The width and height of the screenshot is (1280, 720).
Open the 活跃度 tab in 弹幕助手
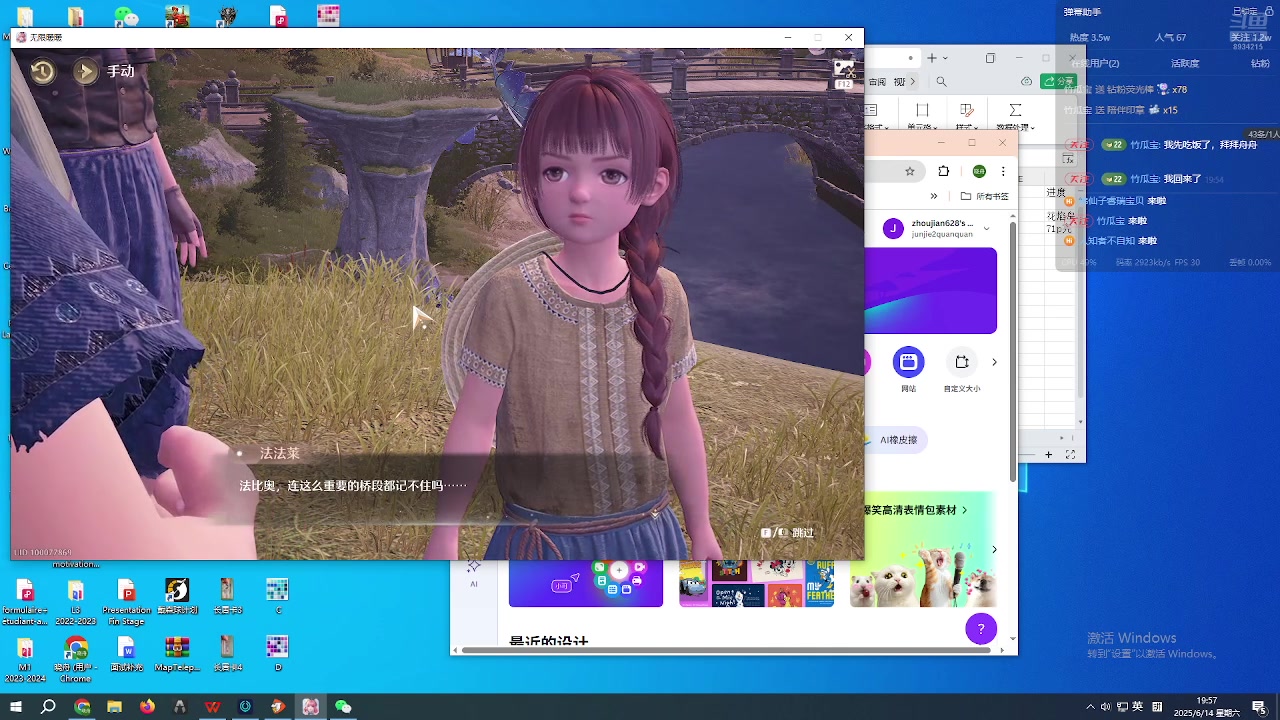pyautogui.click(x=1185, y=64)
